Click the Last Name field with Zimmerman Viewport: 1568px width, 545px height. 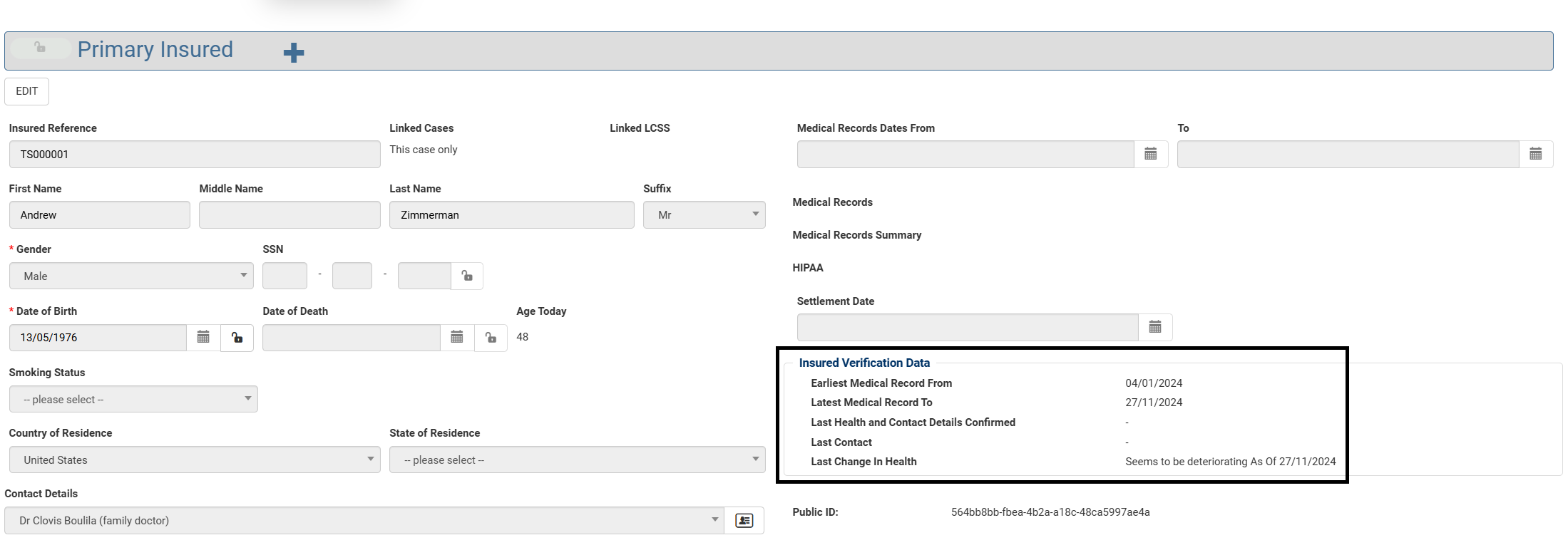[x=511, y=214]
